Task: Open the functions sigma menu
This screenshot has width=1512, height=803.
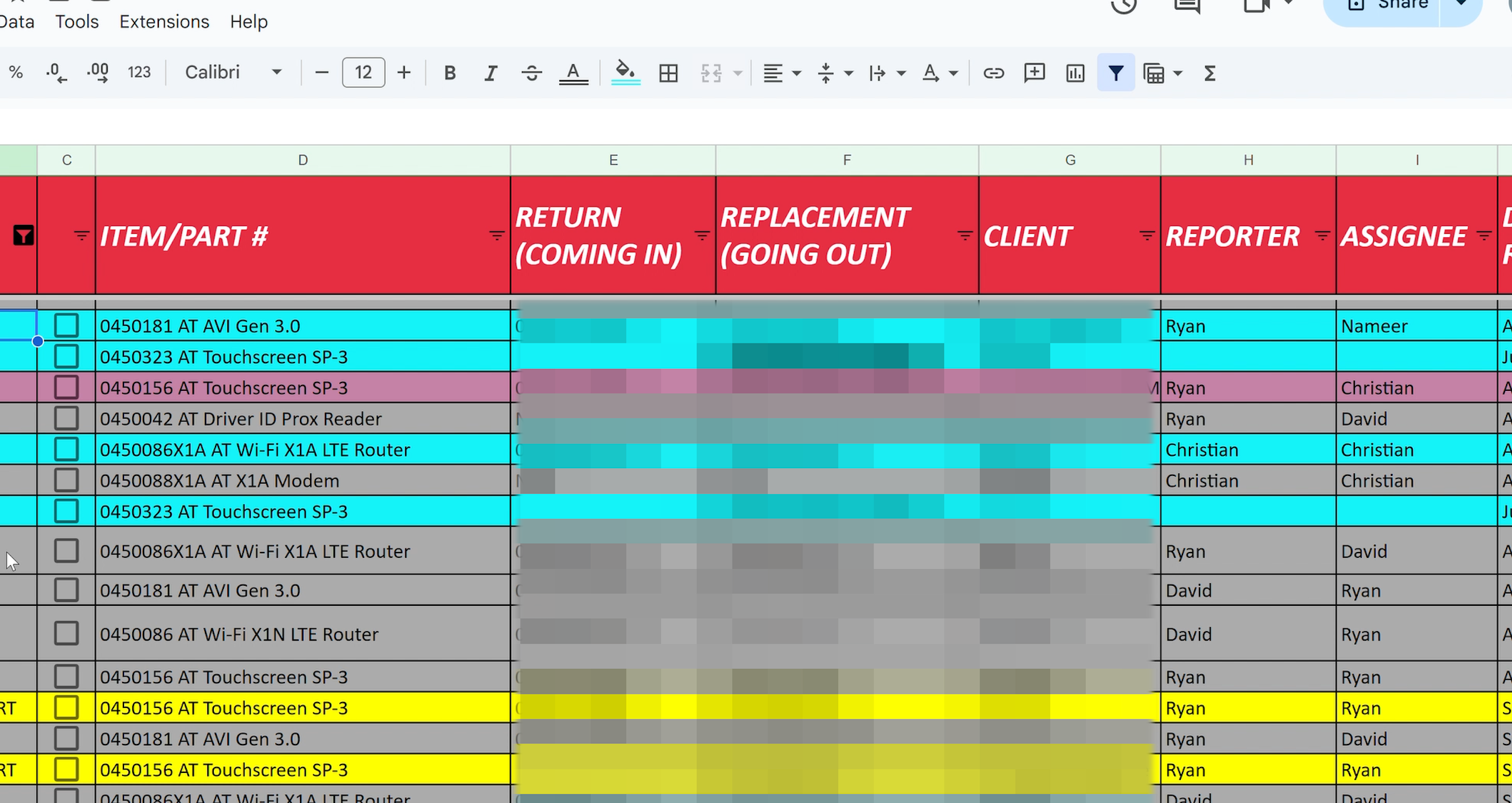Action: [1210, 73]
